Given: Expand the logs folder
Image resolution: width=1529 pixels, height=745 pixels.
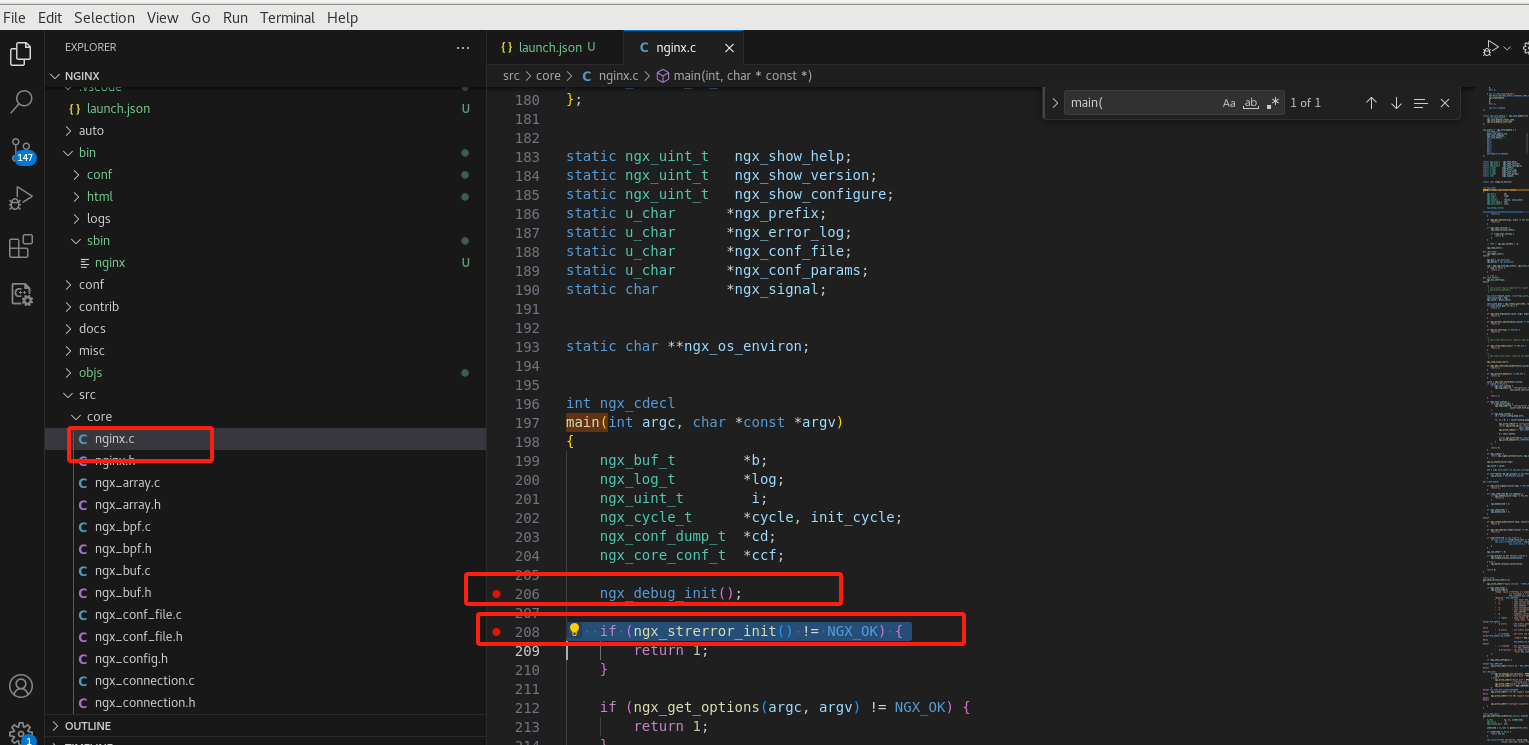Looking at the screenshot, I should point(265,218).
